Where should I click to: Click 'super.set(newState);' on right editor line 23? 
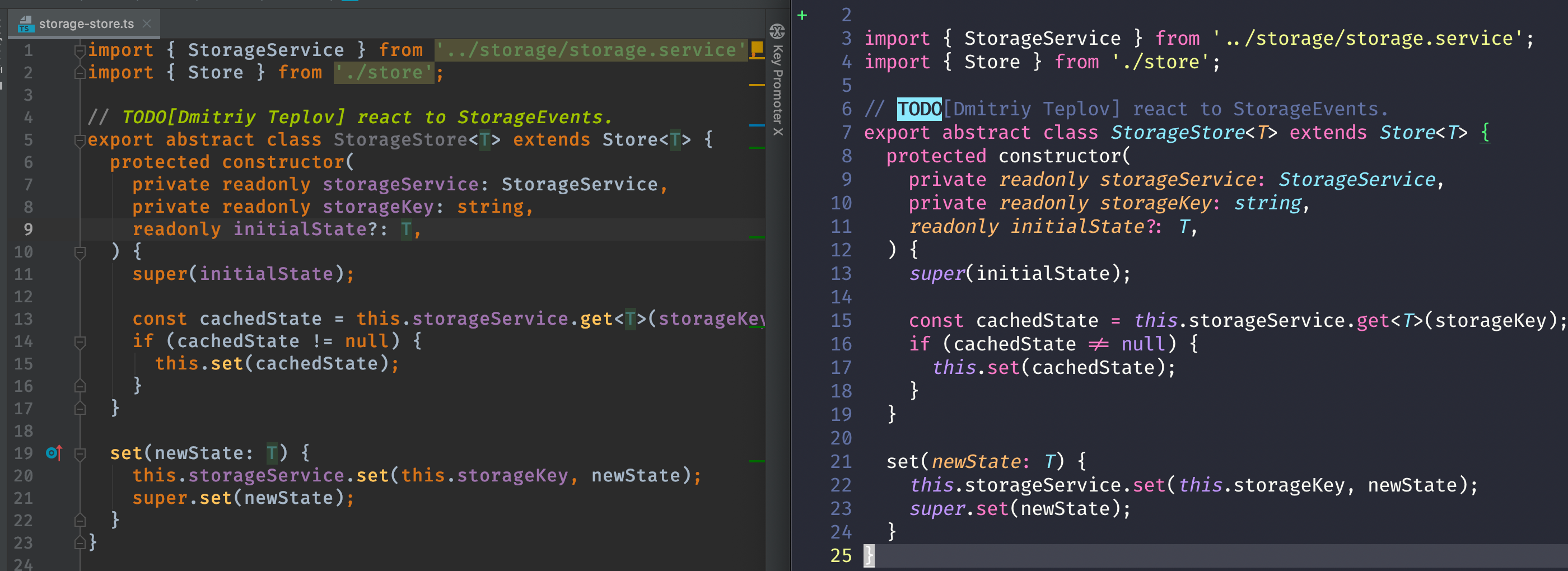pos(1020,508)
